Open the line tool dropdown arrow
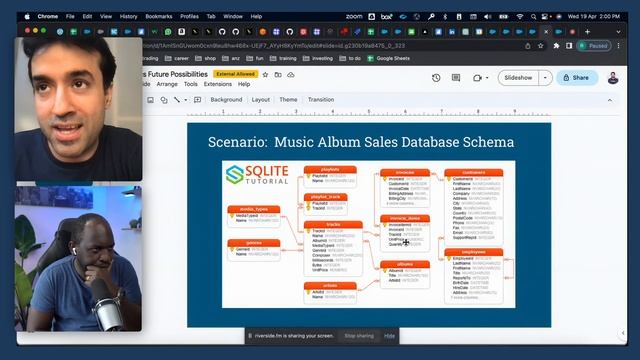This screenshot has width=640, height=360. (186, 100)
